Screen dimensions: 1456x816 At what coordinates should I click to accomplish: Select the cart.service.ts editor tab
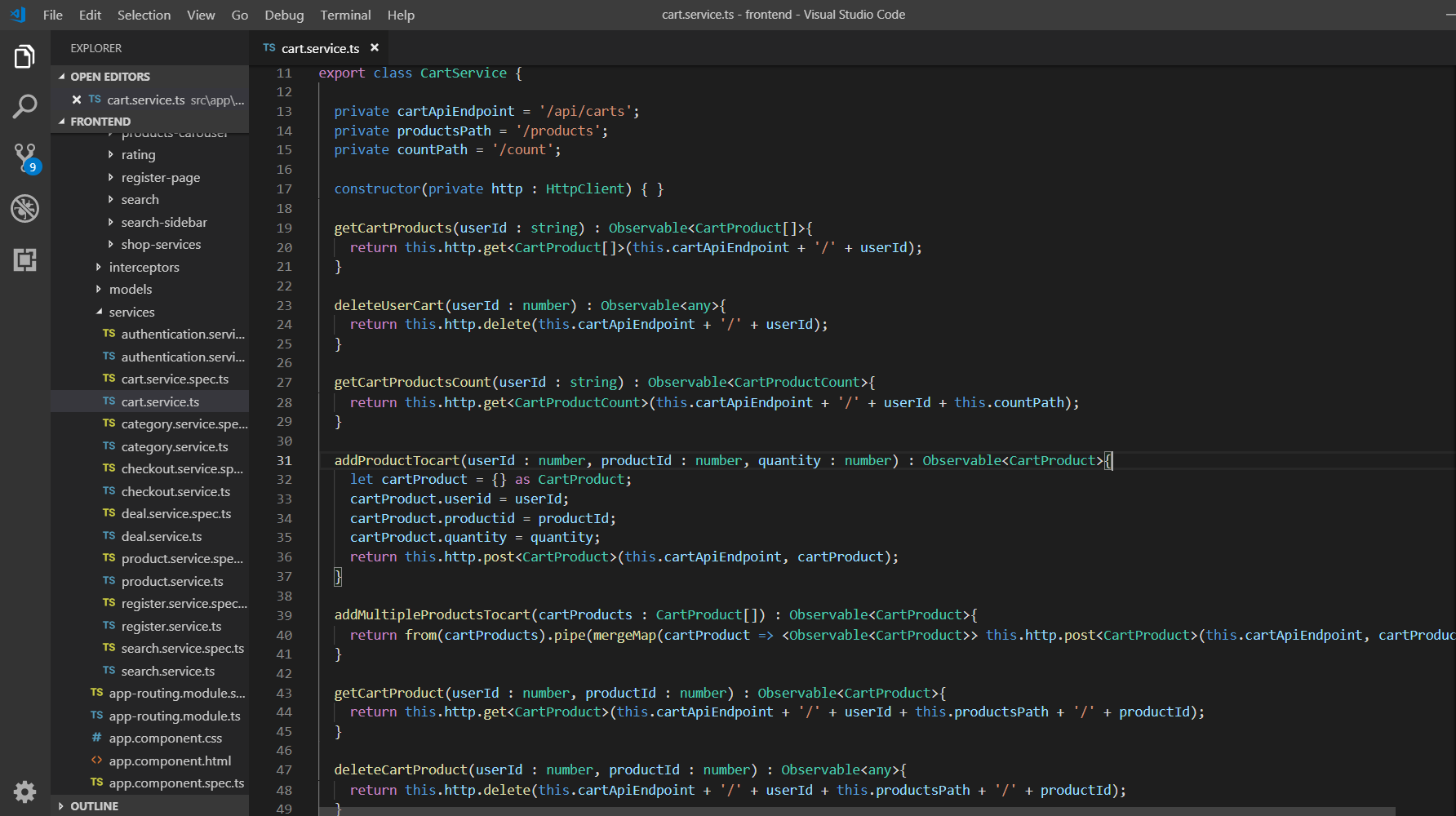[x=320, y=48]
